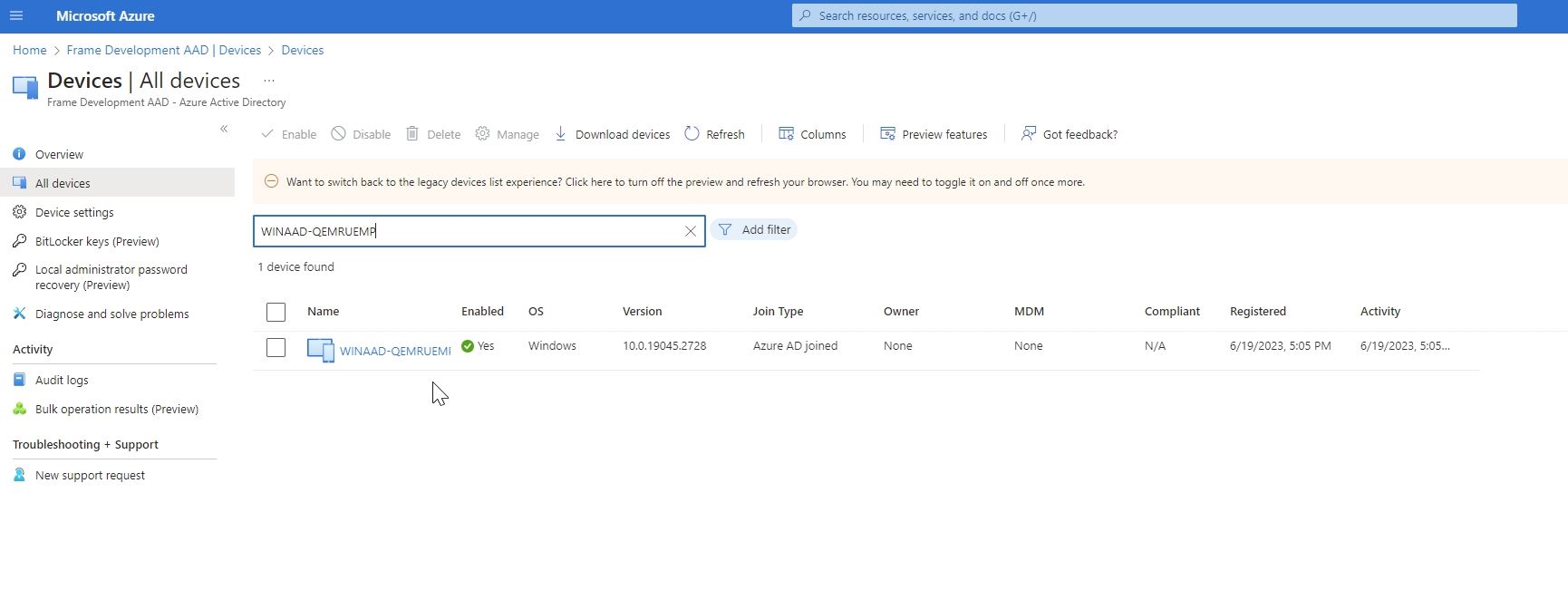The width and height of the screenshot is (1568, 609).
Task: Sort by the Compliant column header
Action: pyautogui.click(x=1172, y=311)
